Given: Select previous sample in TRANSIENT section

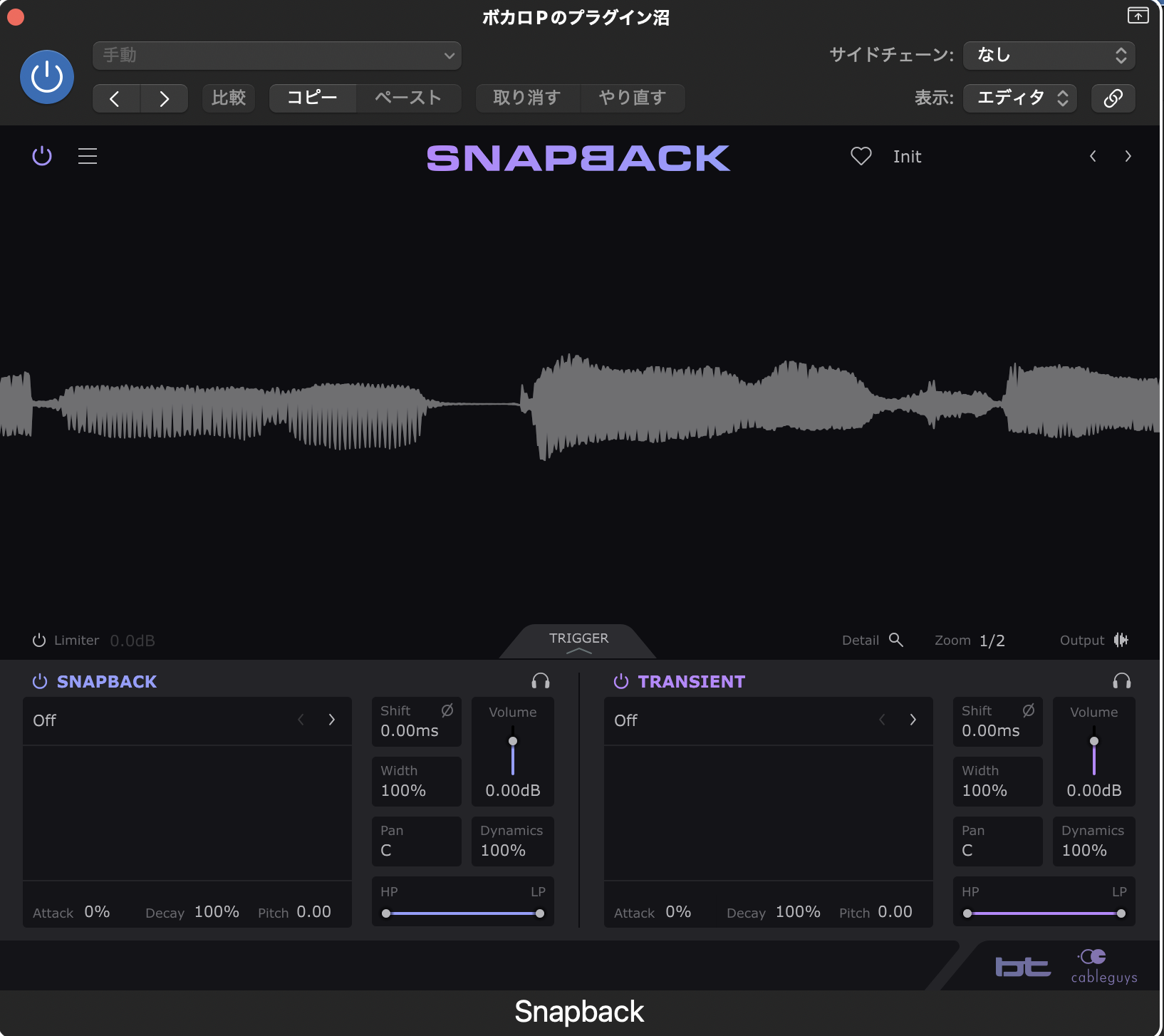Looking at the screenshot, I should [882, 720].
